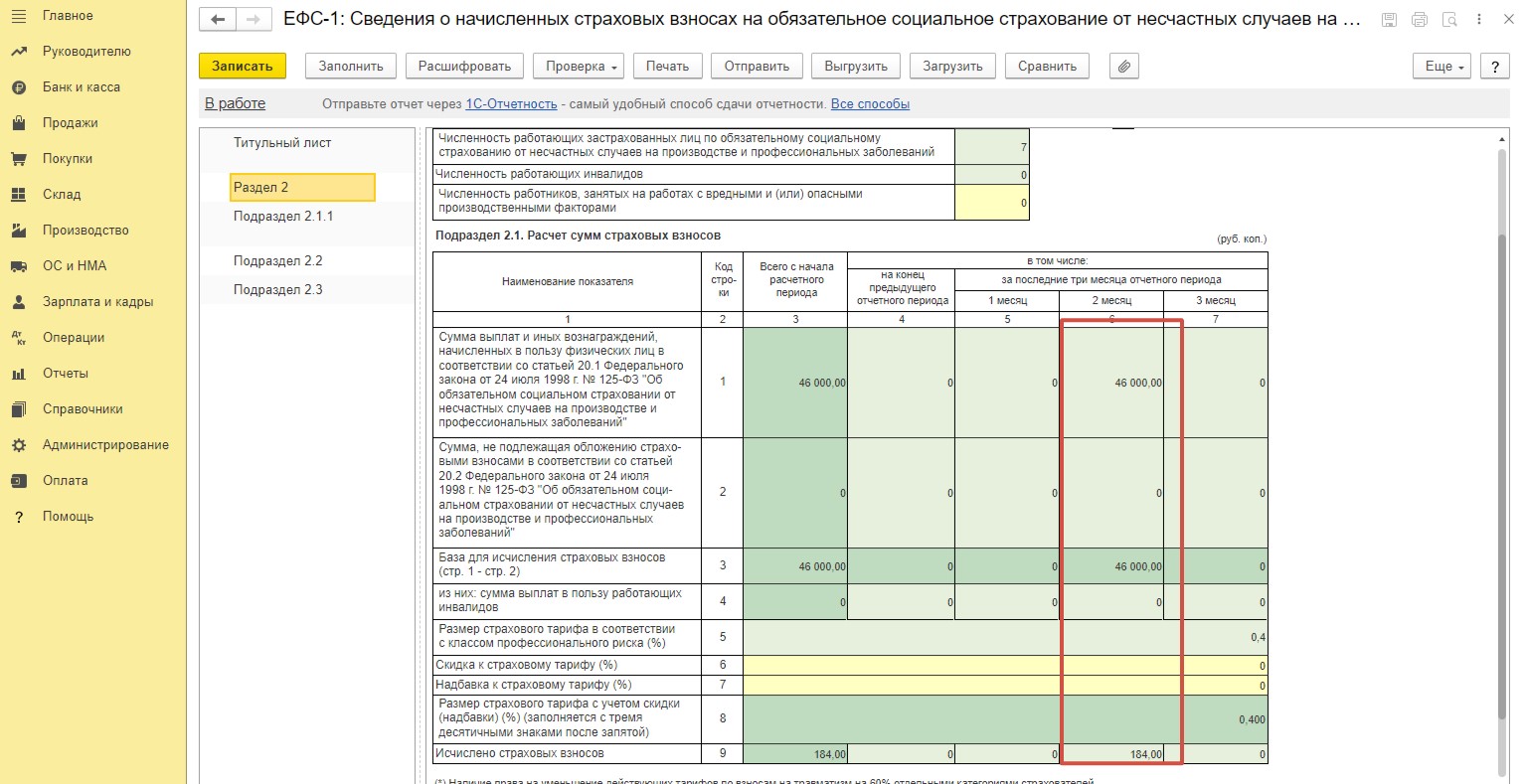Go back with the left arrow button
Viewport: 1527px width, 784px height.
(218, 20)
